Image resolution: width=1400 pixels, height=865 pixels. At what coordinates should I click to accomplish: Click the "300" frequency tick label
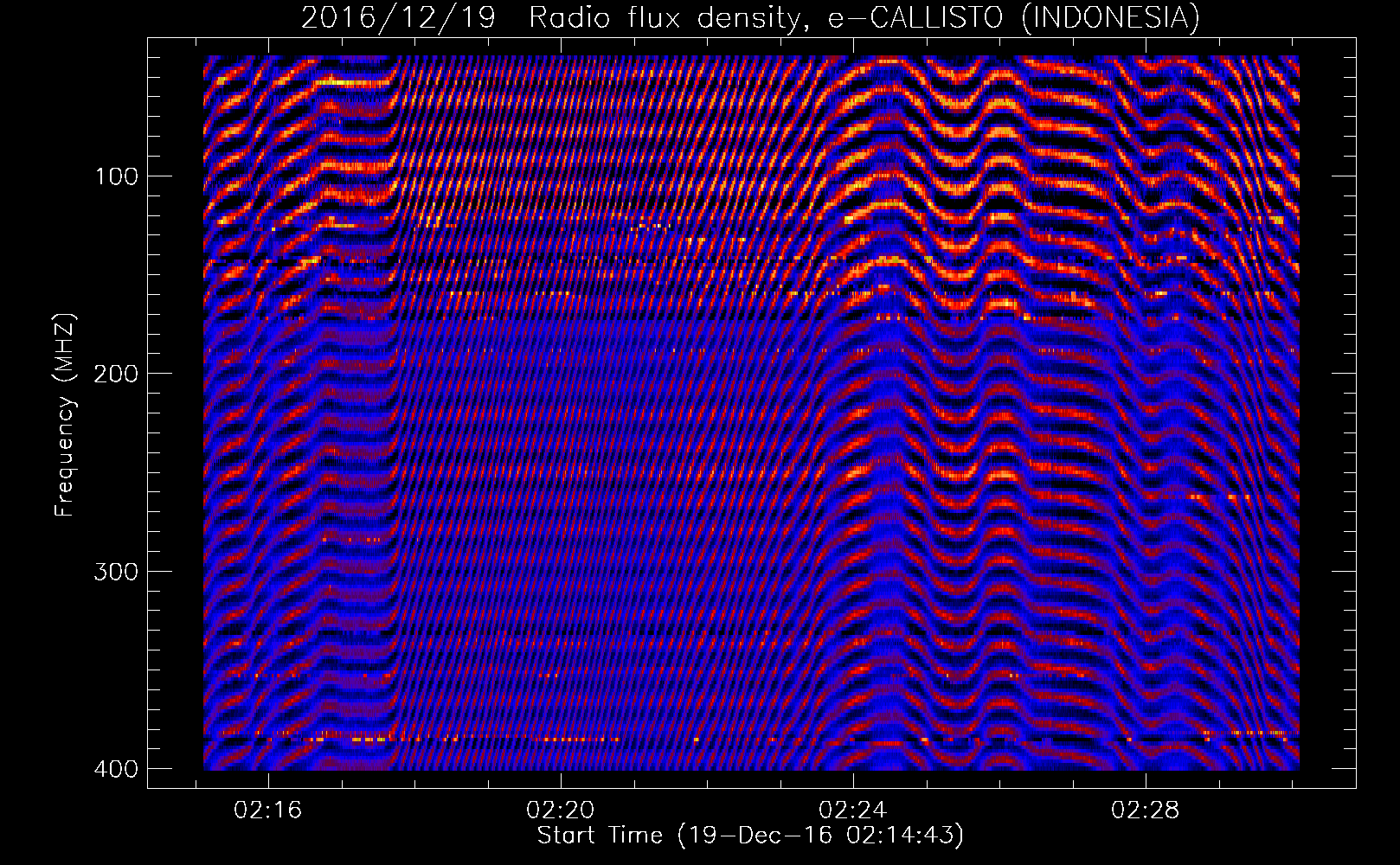click(116, 571)
